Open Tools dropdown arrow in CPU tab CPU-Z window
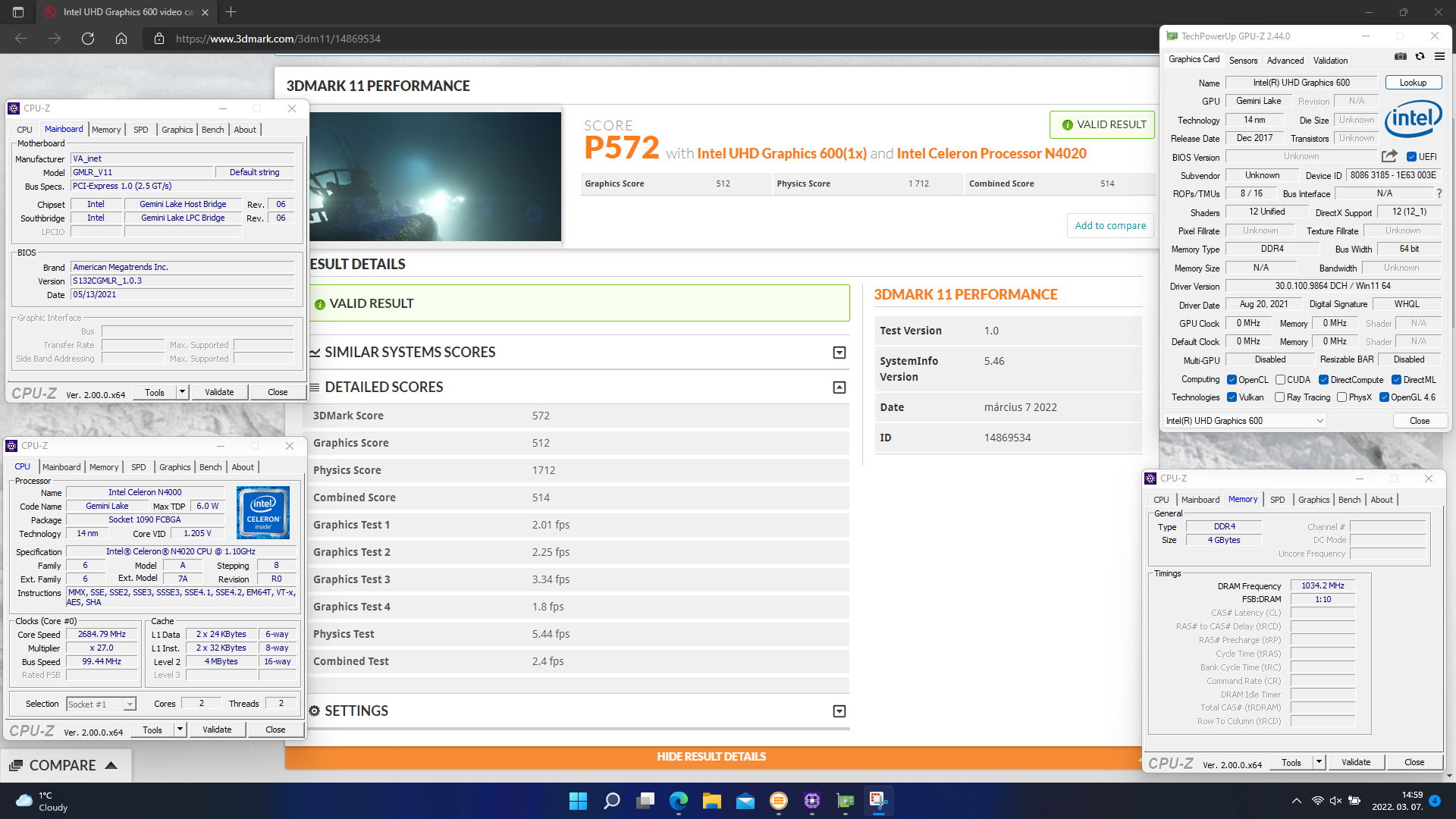This screenshot has width=1456, height=819. click(180, 730)
